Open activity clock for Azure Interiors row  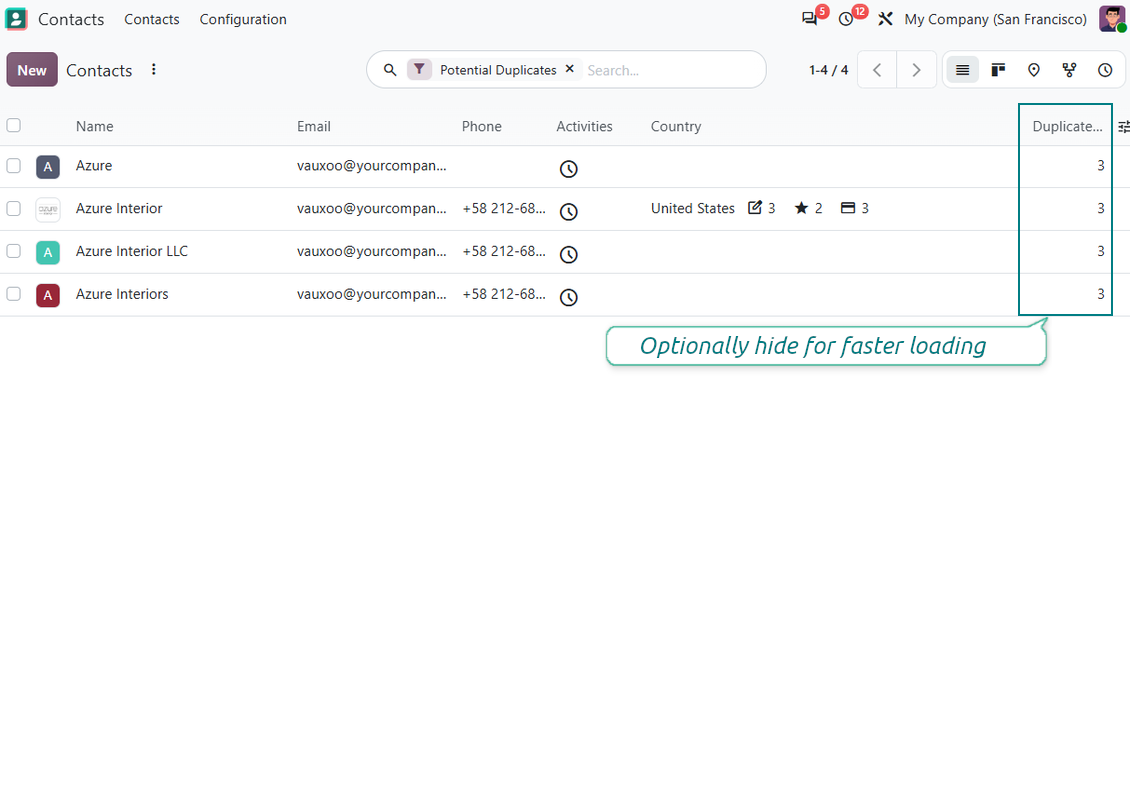click(569, 297)
